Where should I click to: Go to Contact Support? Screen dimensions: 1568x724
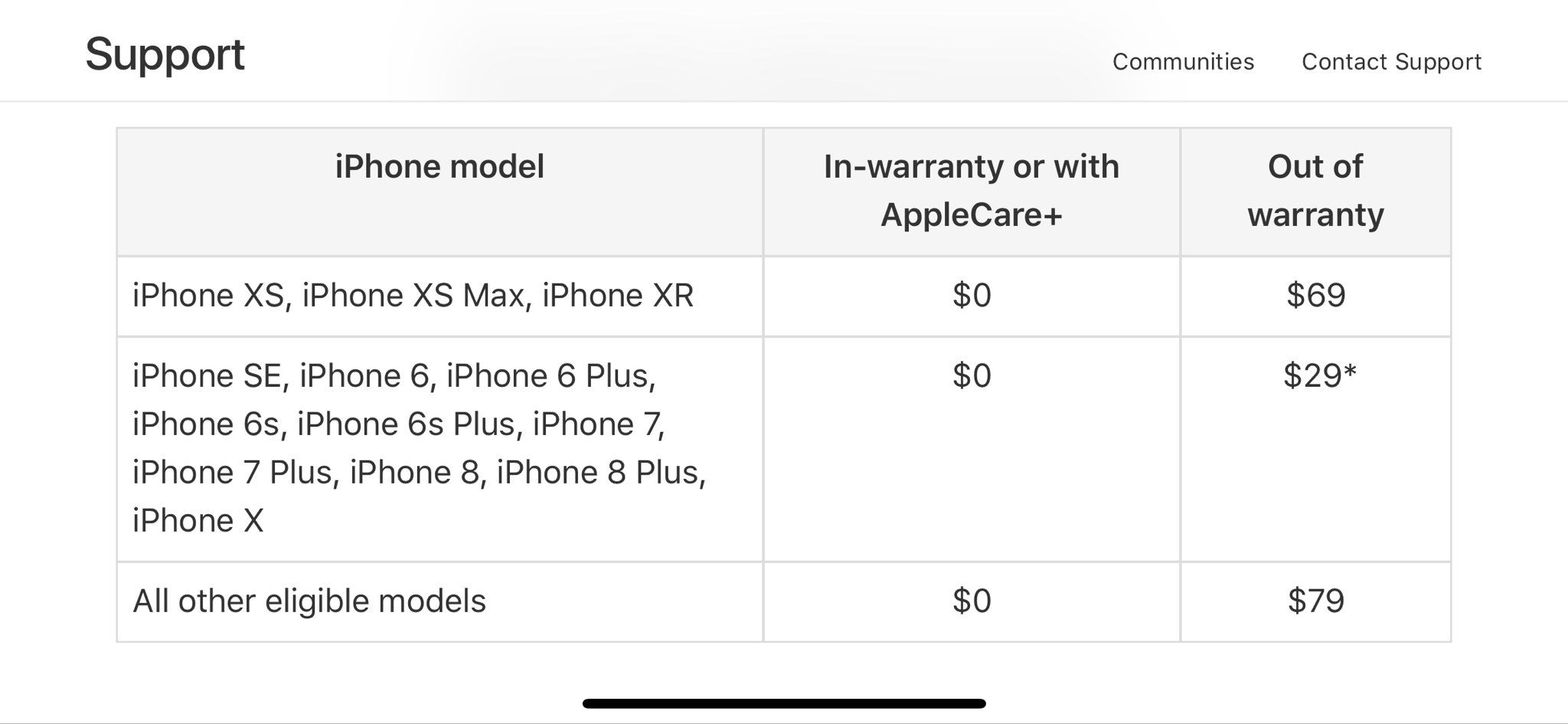pos(1391,61)
